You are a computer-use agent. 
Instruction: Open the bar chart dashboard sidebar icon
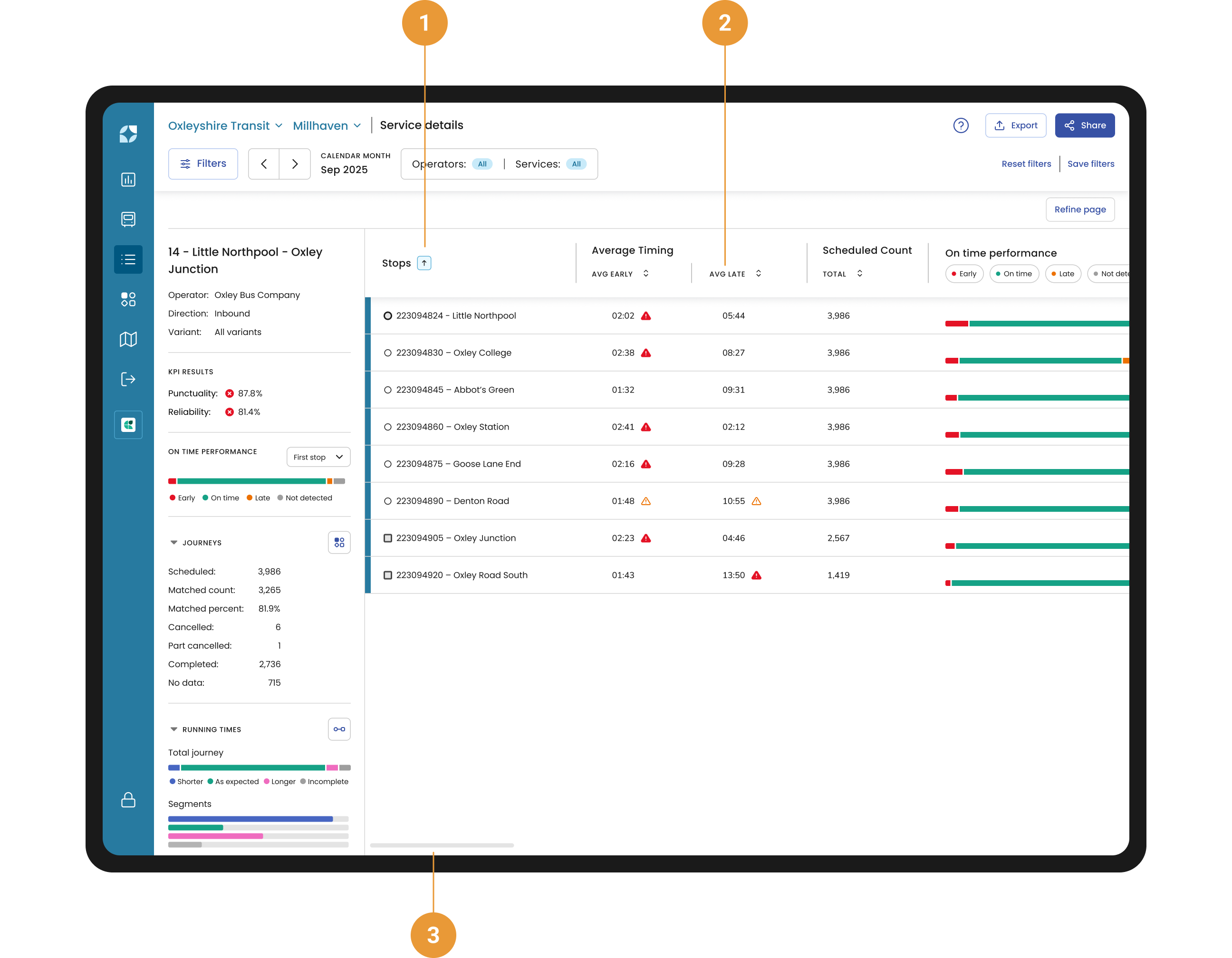(x=128, y=180)
